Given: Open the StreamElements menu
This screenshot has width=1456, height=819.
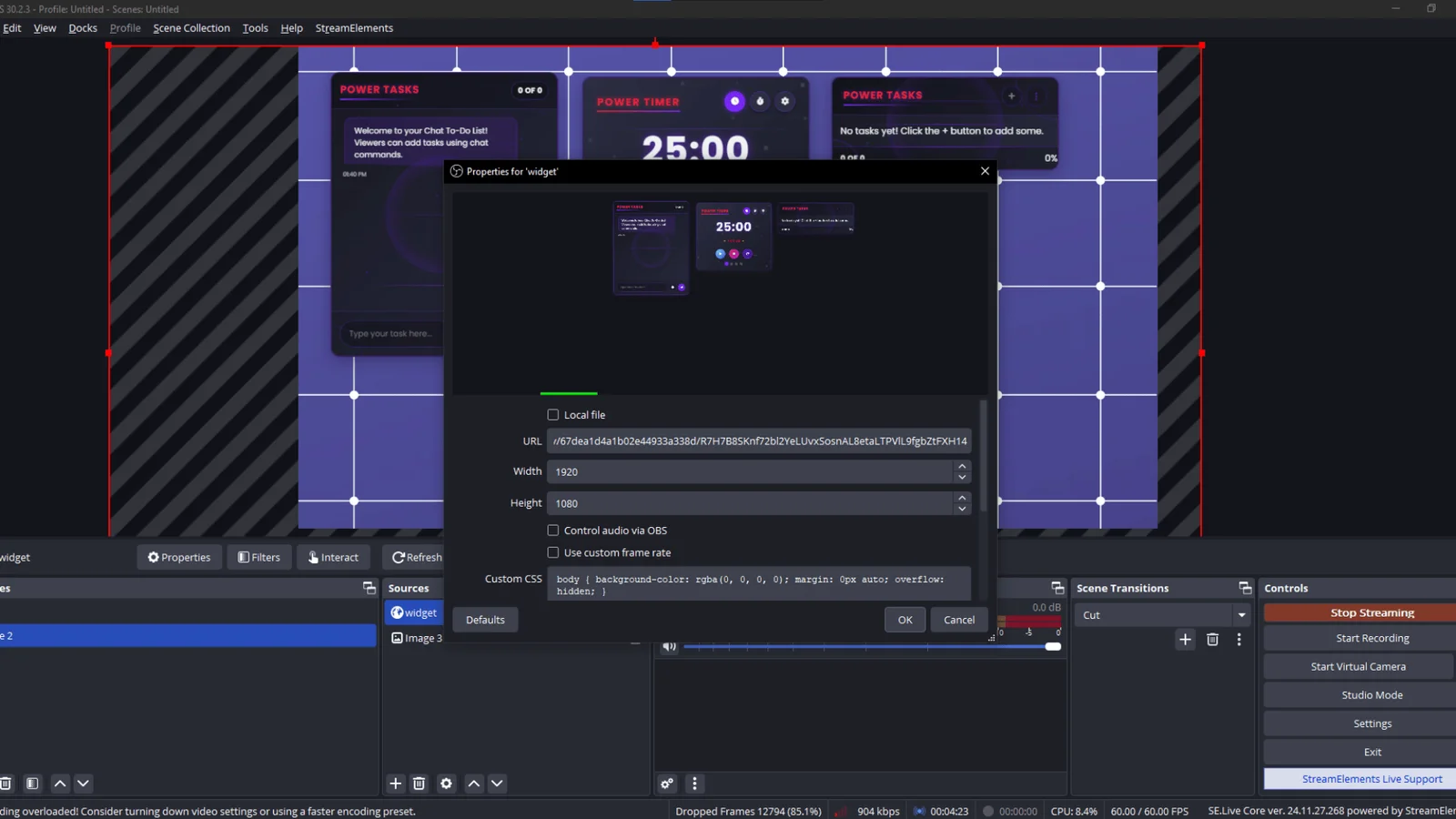Looking at the screenshot, I should click(x=354, y=28).
